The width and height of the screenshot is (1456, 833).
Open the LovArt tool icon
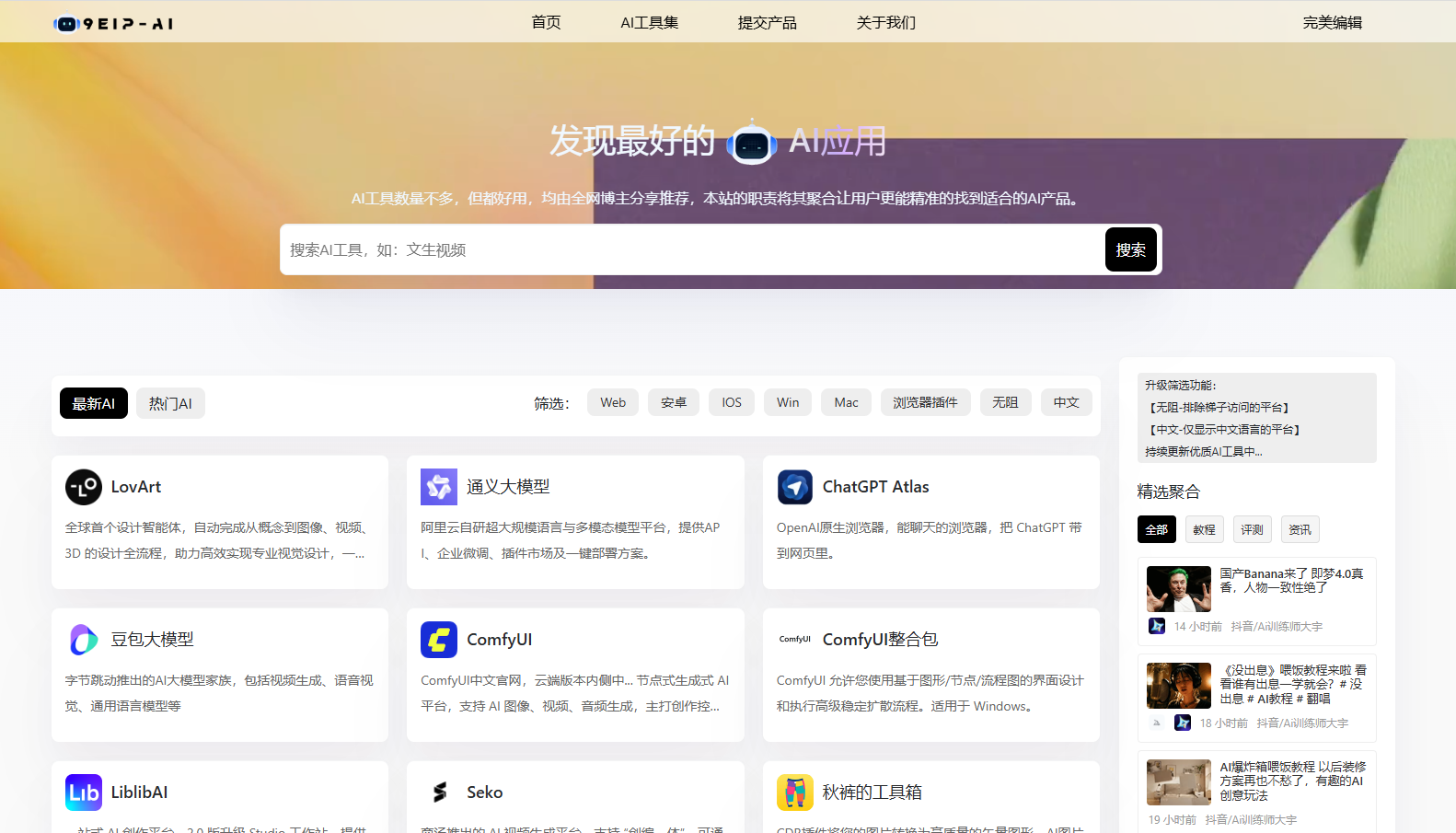pos(84,487)
